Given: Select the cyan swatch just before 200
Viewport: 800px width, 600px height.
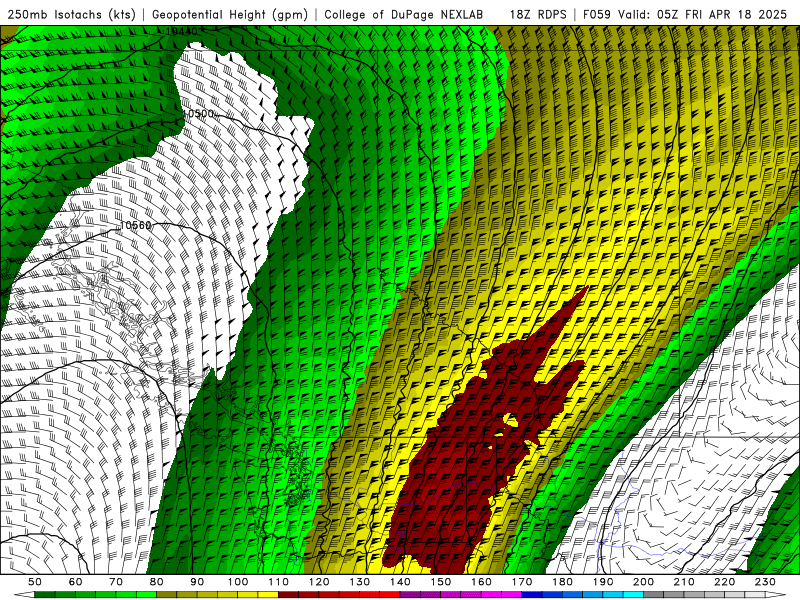Looking at the screenshot, I should coord(634,595).
